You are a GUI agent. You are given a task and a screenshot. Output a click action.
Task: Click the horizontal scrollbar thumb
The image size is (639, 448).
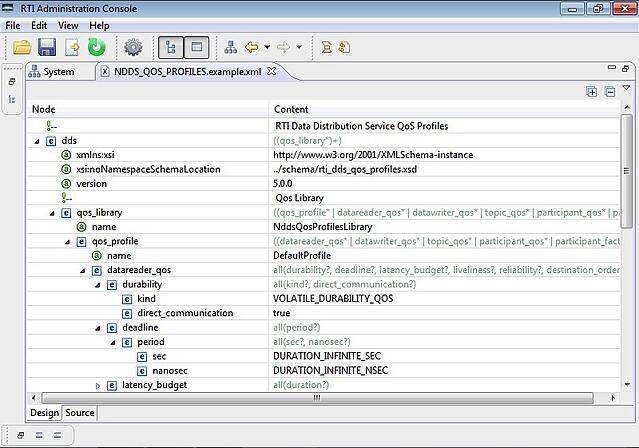(317, 398)
